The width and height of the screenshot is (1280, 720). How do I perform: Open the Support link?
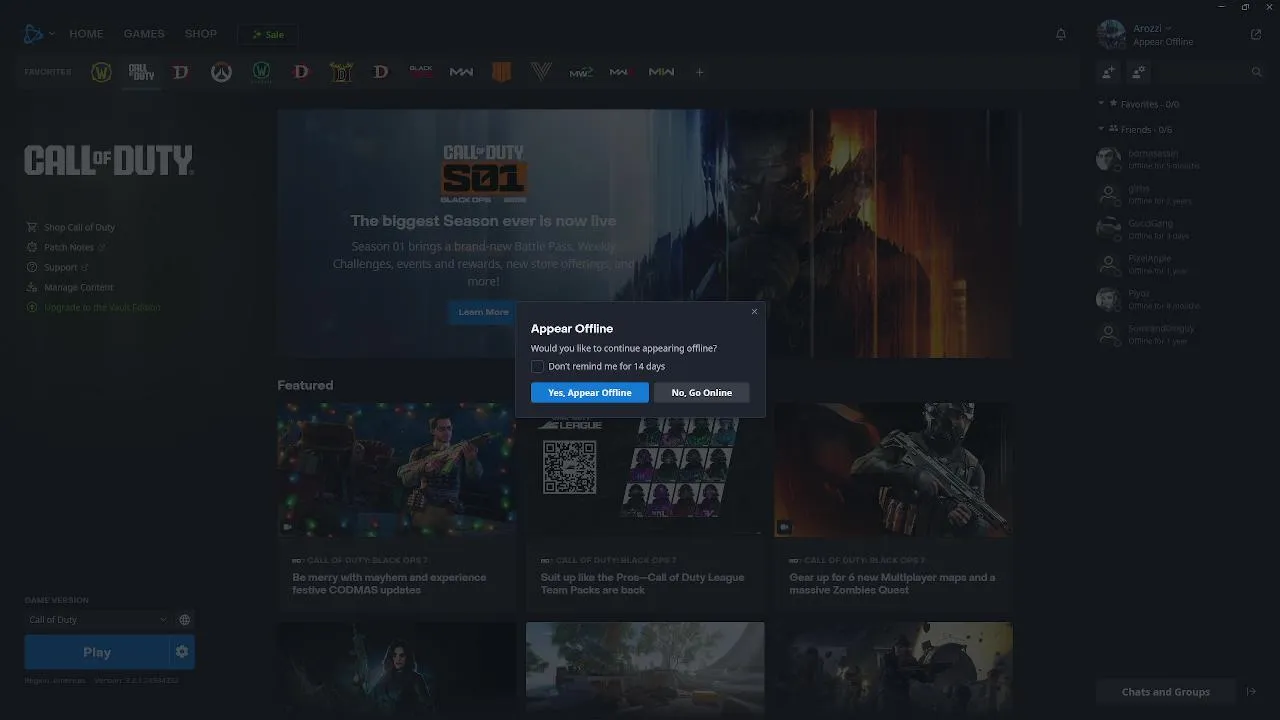coord(58,267)
